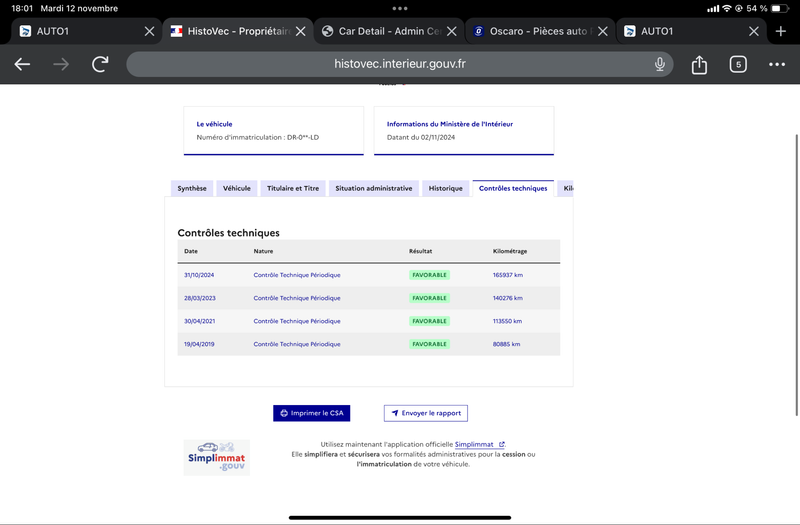The width and height of the screenshot is (800, 525).
Task: Close the first AUTO1 tab
Action: pos(149,31)
